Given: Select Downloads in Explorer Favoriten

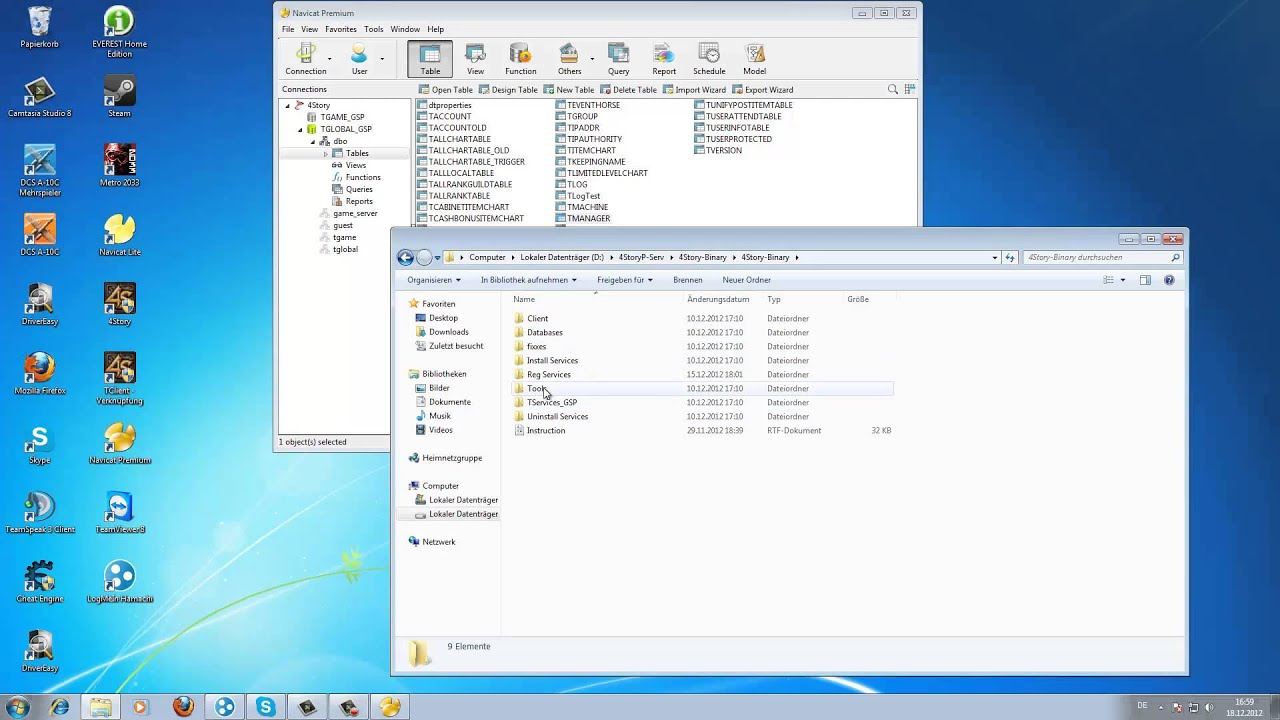Looking at the screenshot, I should click(x=449, y=332).
